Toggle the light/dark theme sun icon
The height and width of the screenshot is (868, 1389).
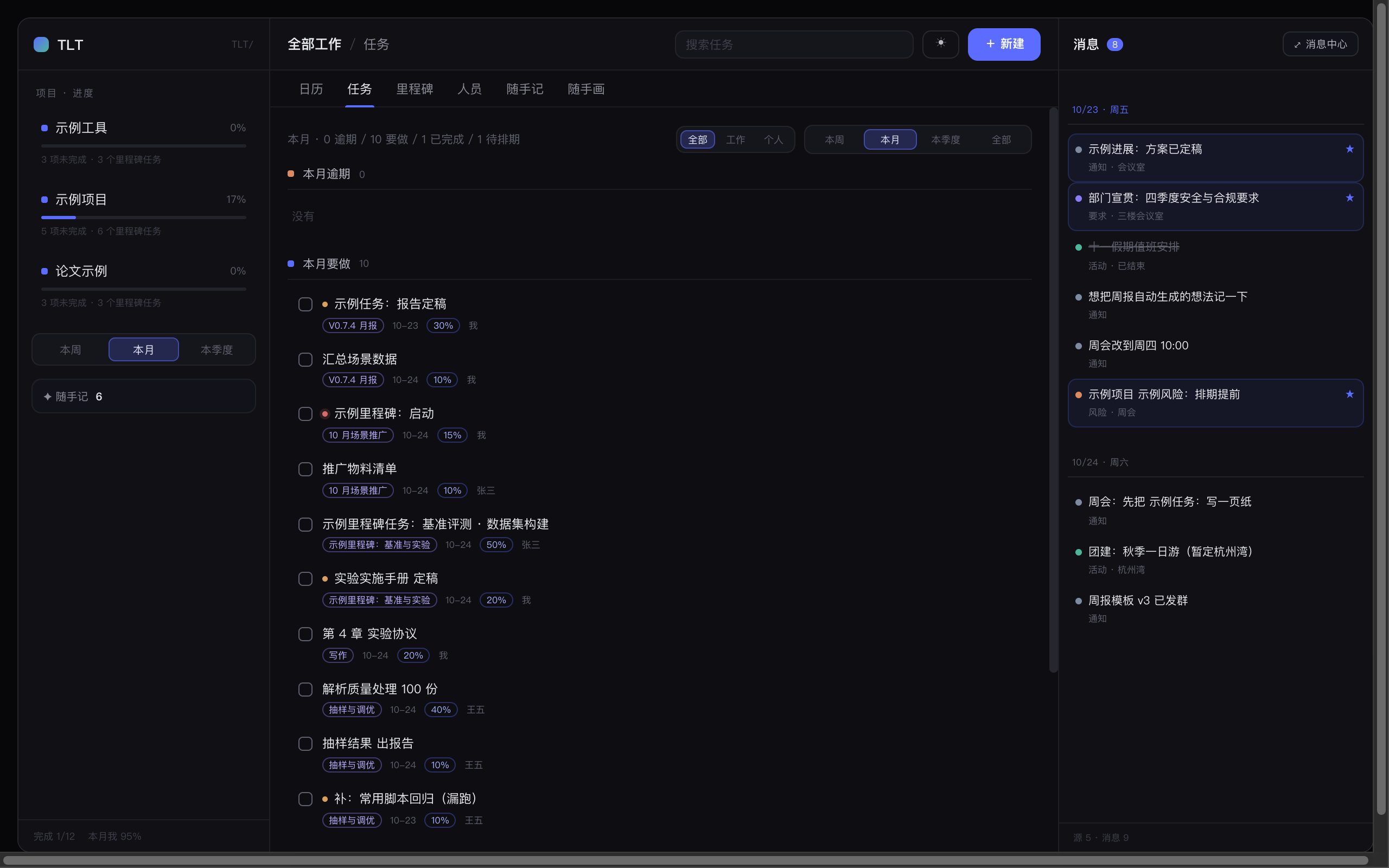[x=940, y=44]
